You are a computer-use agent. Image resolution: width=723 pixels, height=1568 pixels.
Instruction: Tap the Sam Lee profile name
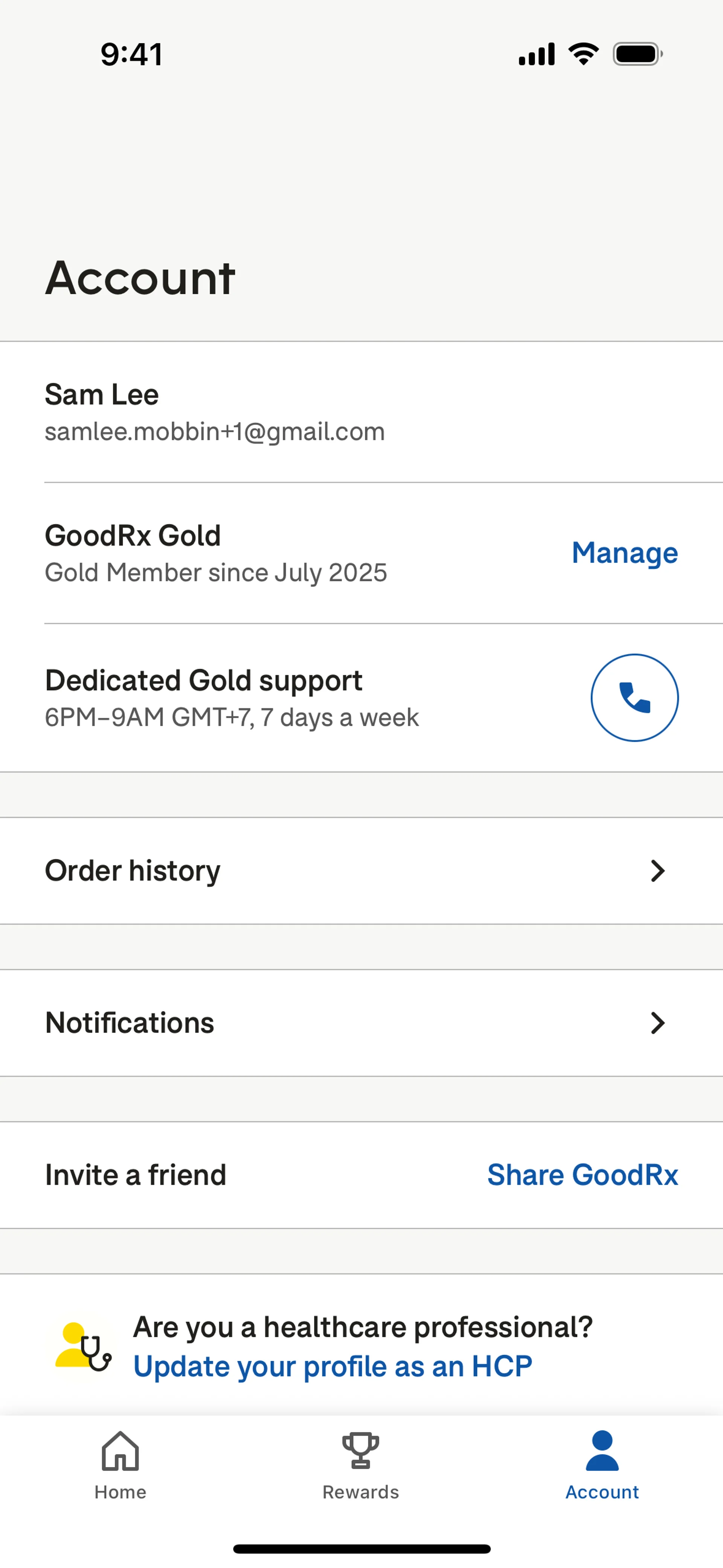click(102, 394)
